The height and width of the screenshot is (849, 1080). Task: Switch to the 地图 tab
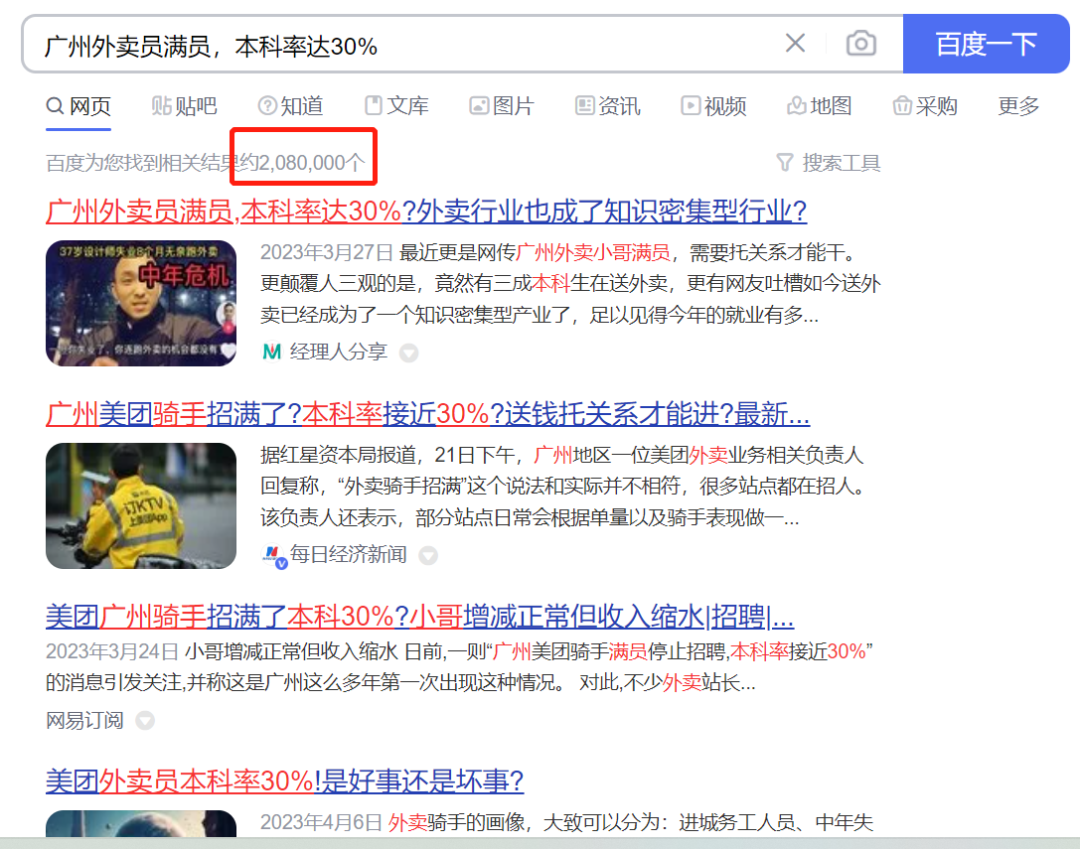click(819, 106)
